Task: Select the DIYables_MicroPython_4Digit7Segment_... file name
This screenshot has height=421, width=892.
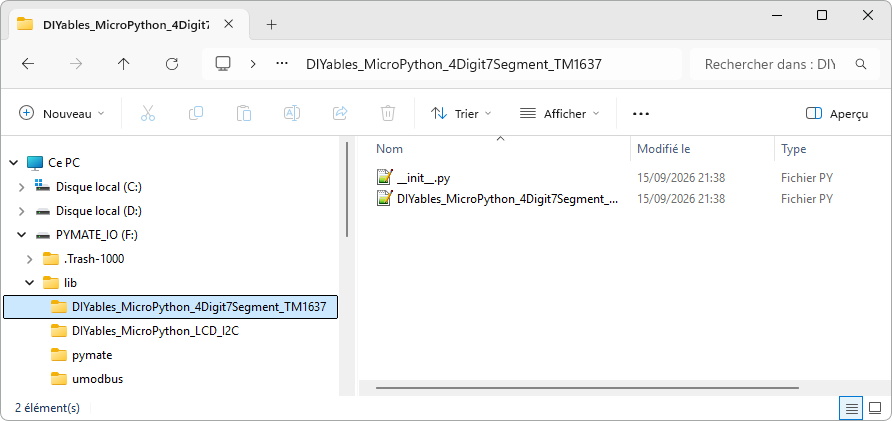Action: [507, 199]
